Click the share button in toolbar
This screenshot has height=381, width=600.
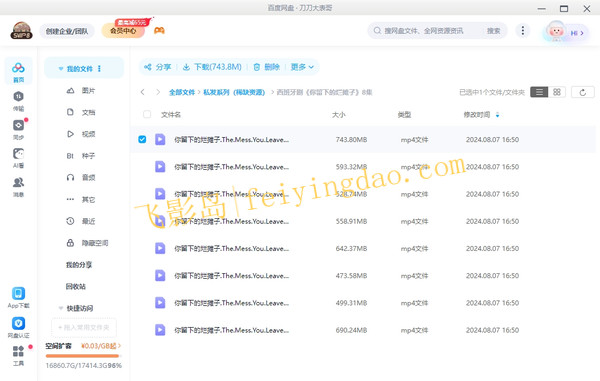(x=158, y=67)
